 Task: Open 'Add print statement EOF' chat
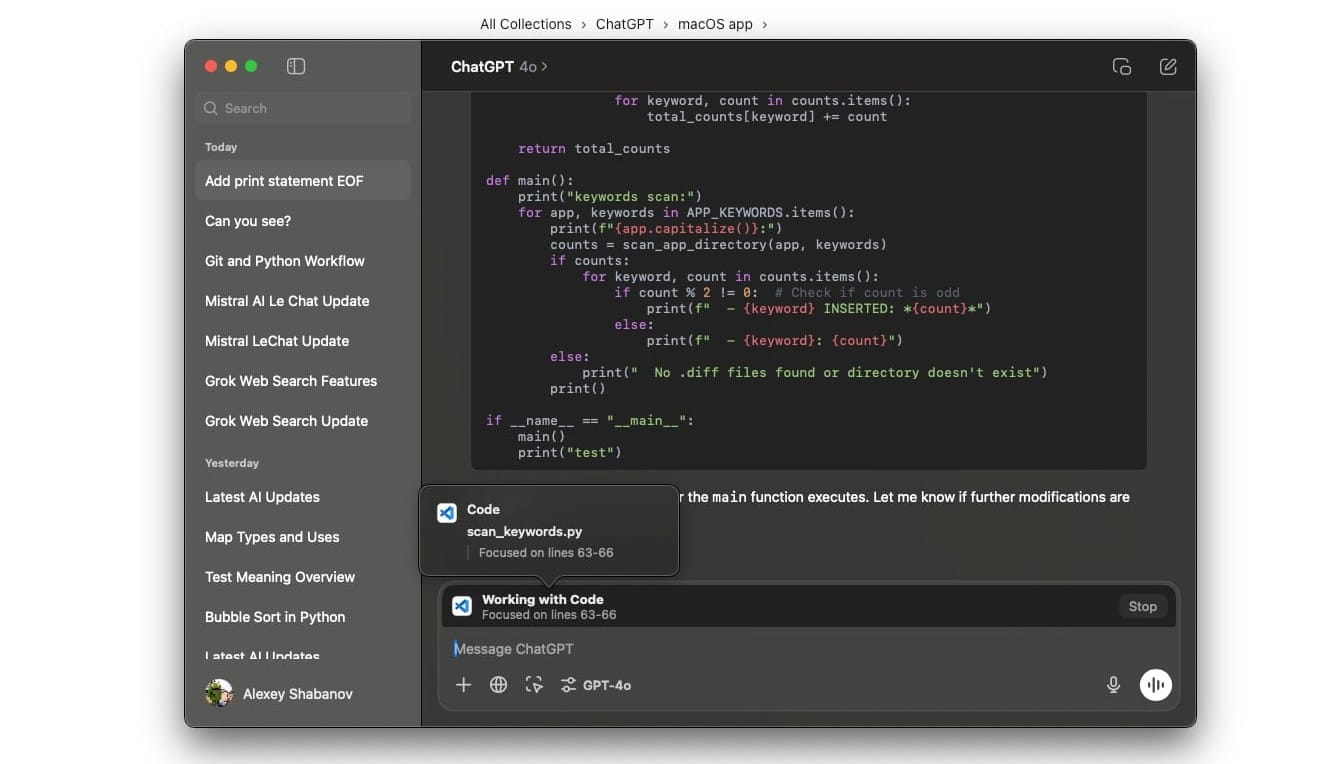pos(303,181)
